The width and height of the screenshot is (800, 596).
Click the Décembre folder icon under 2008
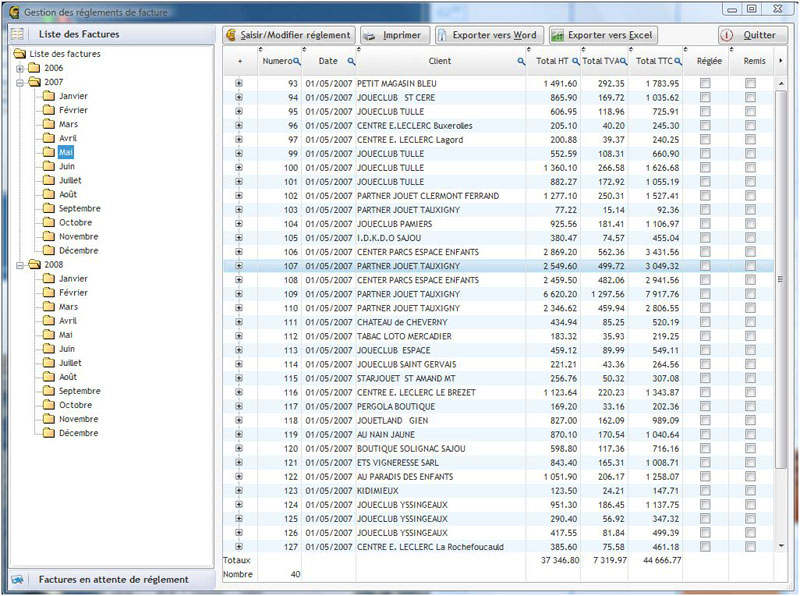point(49,433)
